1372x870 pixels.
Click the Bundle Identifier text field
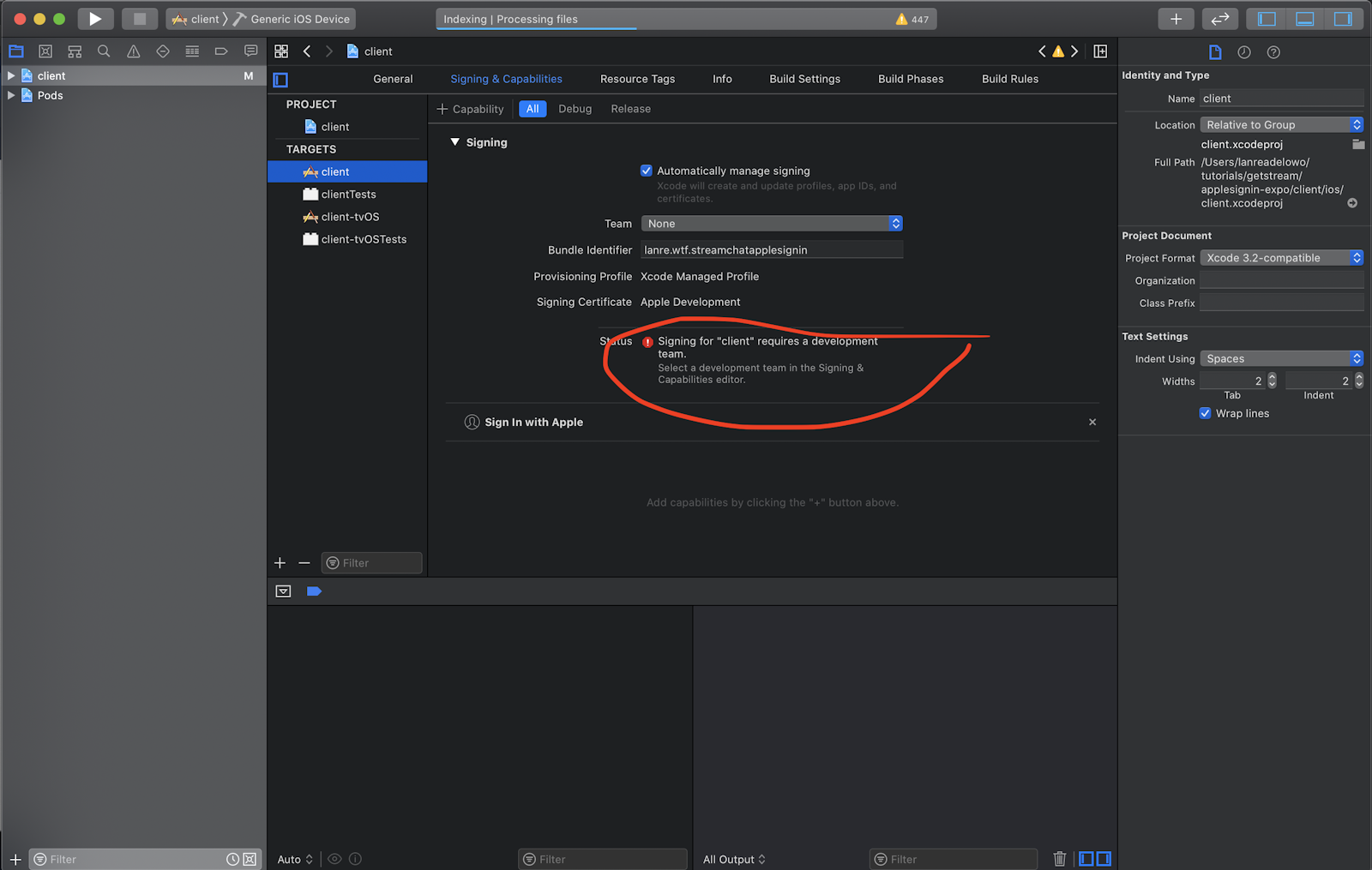(771, 250)
